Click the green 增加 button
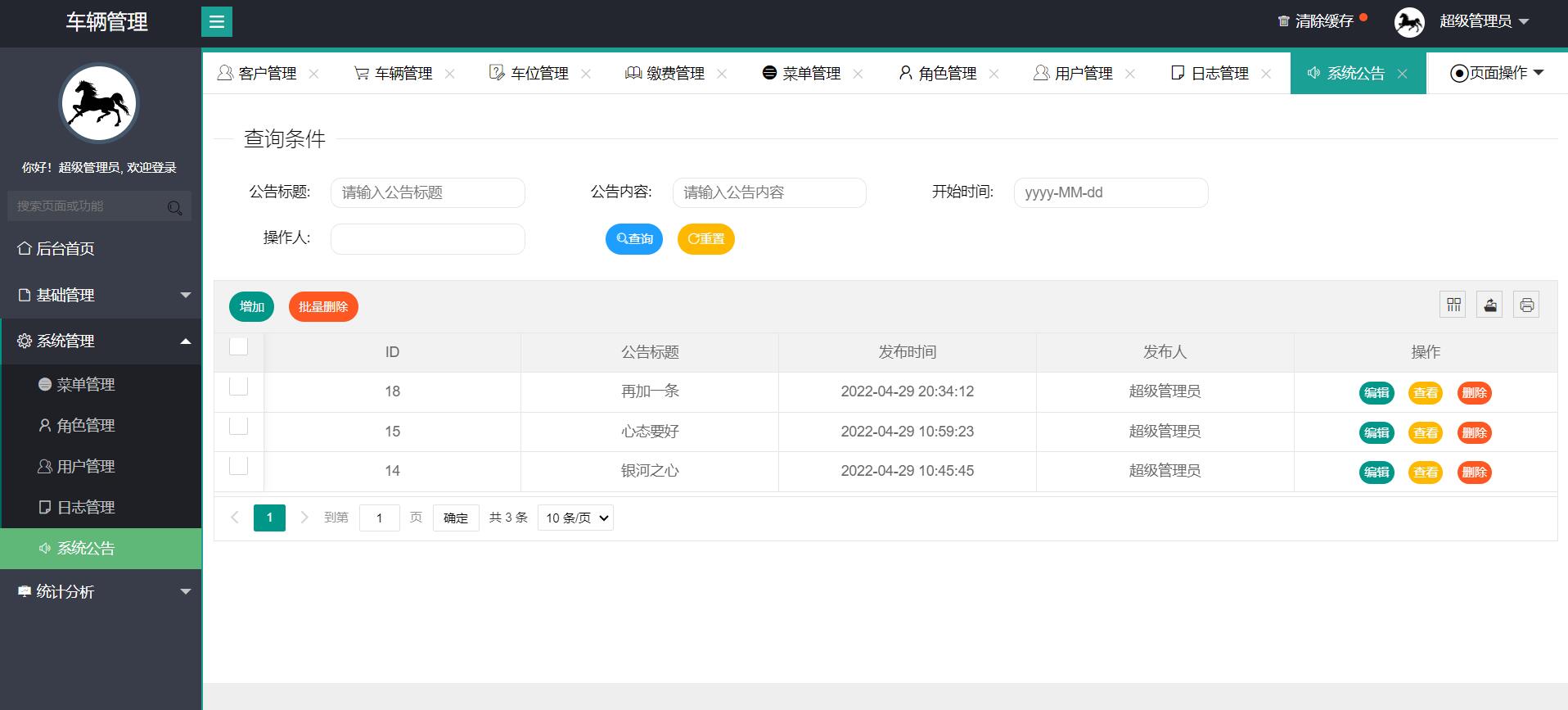 (x=252, y=306)
